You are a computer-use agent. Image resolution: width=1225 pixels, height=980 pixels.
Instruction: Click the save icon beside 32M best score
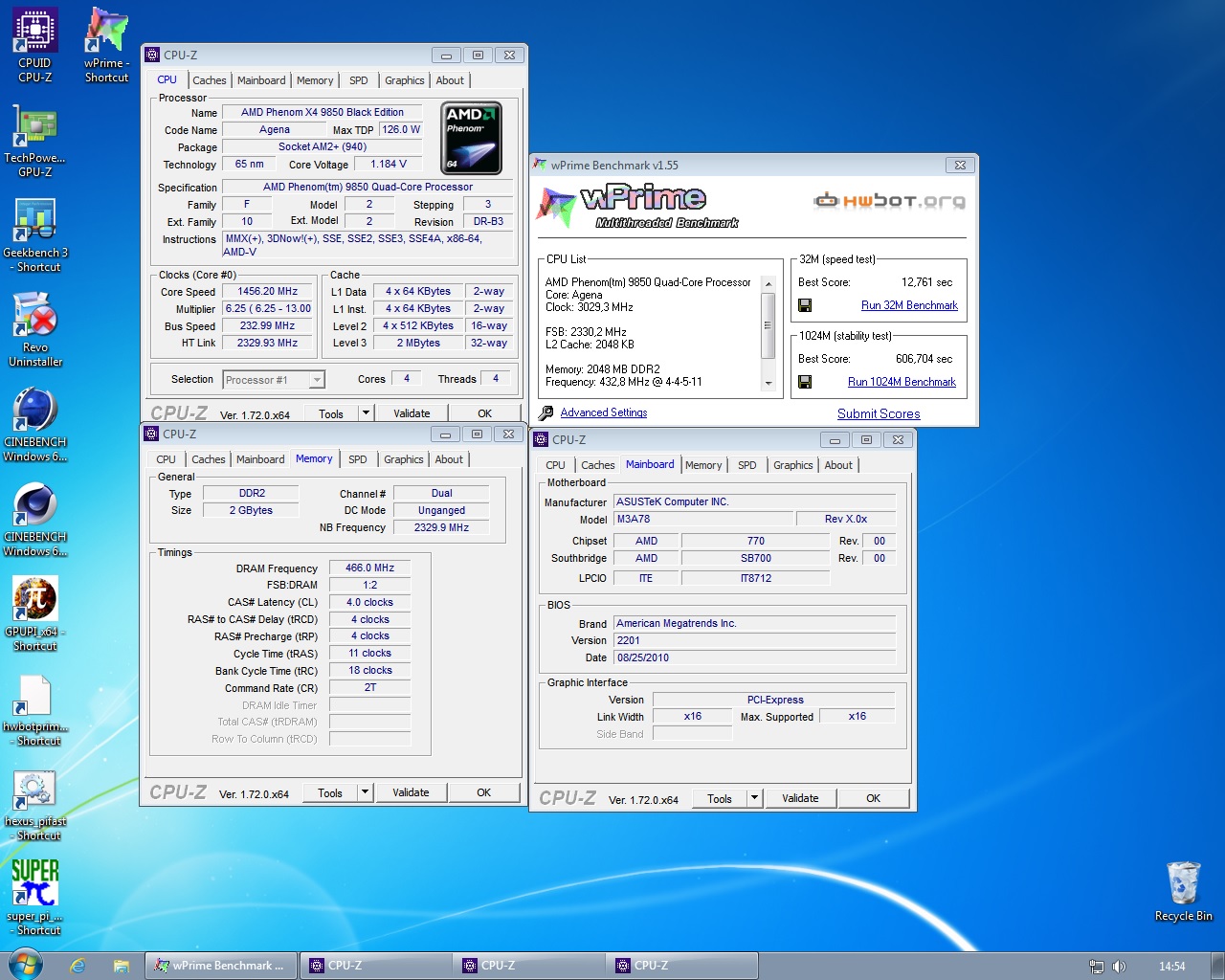point(805,305)
